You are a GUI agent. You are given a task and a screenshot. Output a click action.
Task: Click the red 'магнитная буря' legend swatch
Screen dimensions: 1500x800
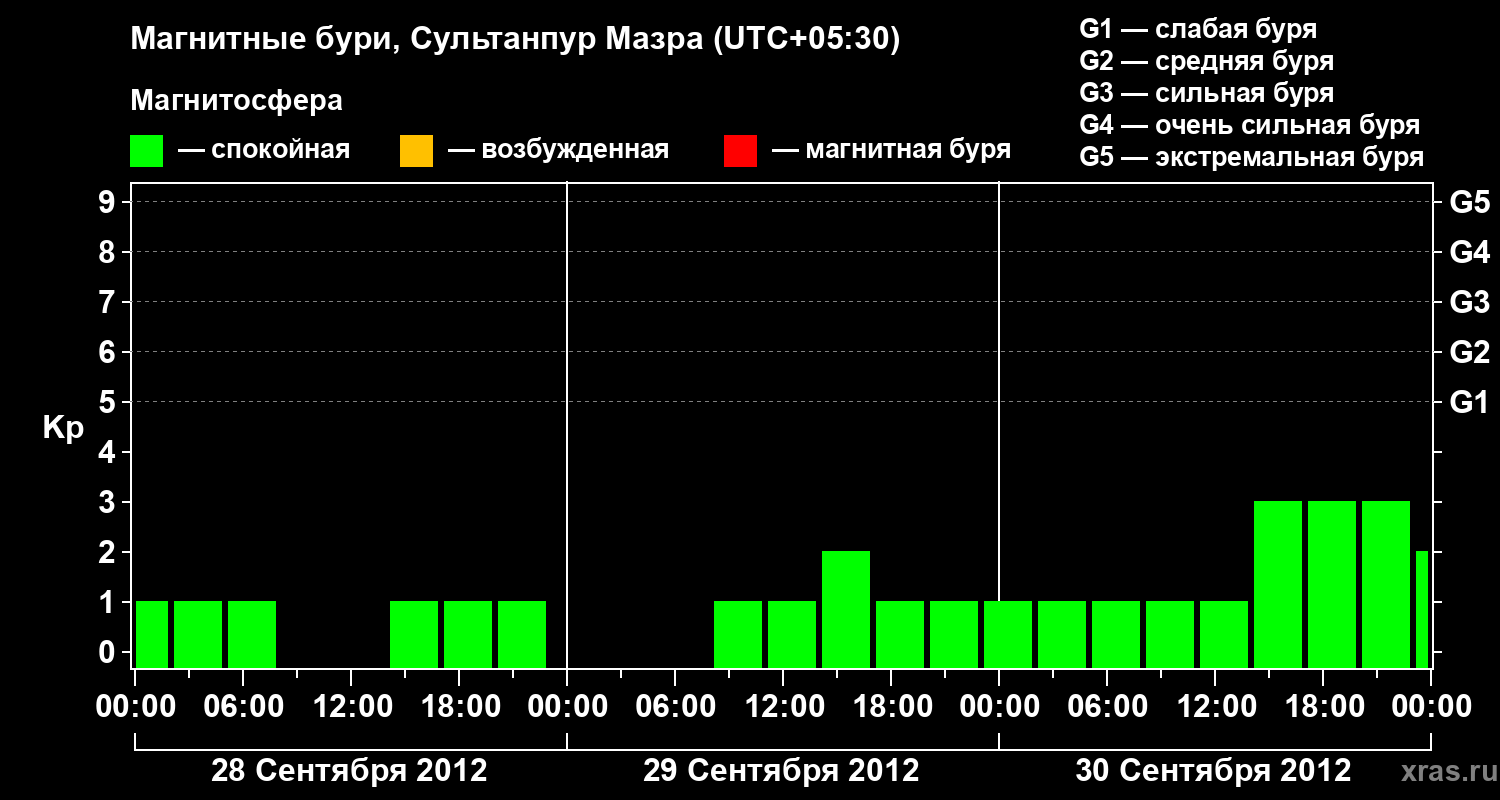click(x=740, y=151)
